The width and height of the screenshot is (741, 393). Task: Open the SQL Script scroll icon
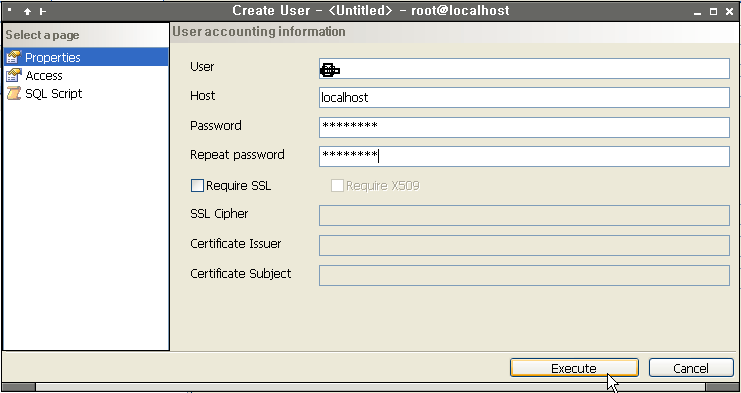pos(14,93)
